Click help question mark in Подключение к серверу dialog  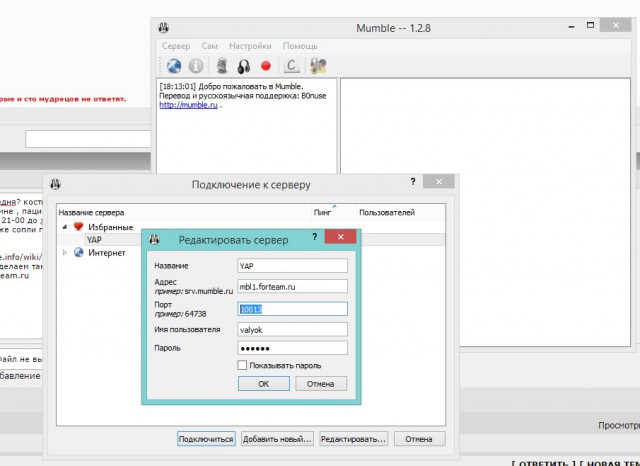tap(413, 182)
